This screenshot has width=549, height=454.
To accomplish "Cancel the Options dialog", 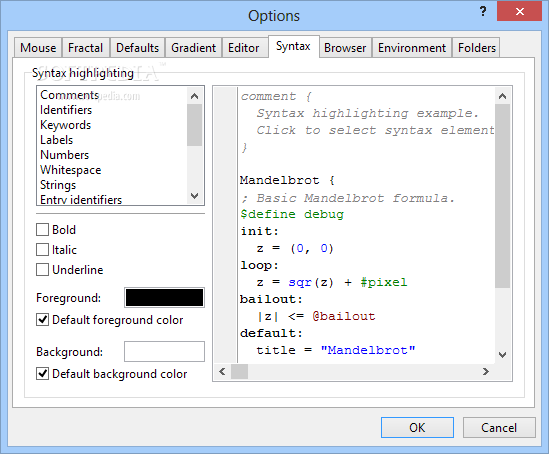I will click(x=499, y=427).
